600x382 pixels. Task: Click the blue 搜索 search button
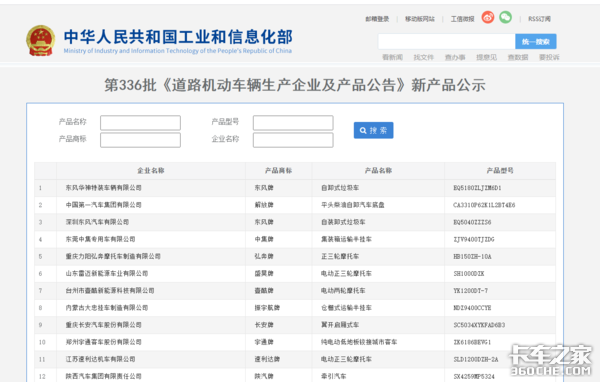point(373,131)
